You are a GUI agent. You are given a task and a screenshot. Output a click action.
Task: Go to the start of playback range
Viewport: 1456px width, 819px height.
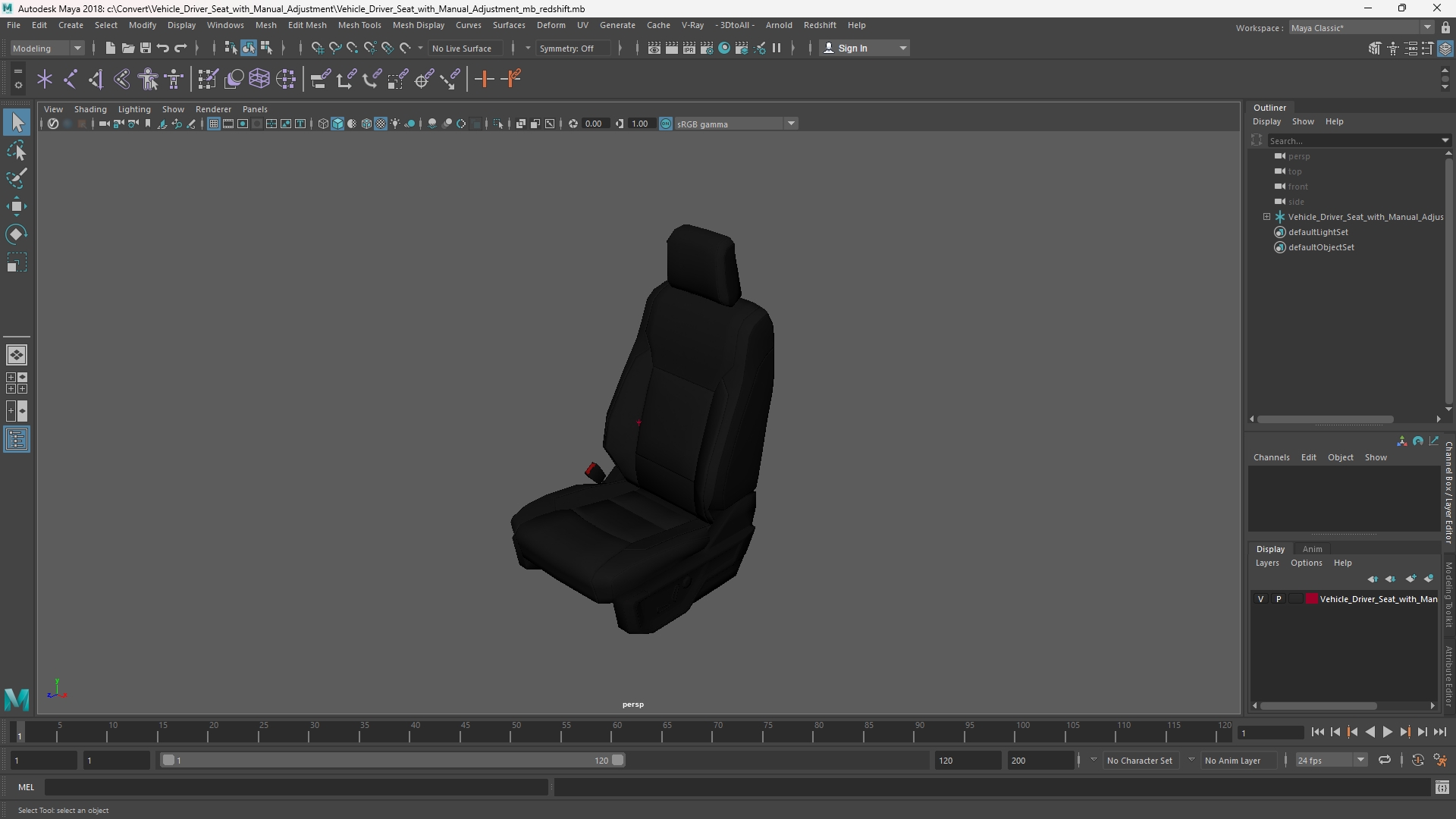coord(1317,732)
